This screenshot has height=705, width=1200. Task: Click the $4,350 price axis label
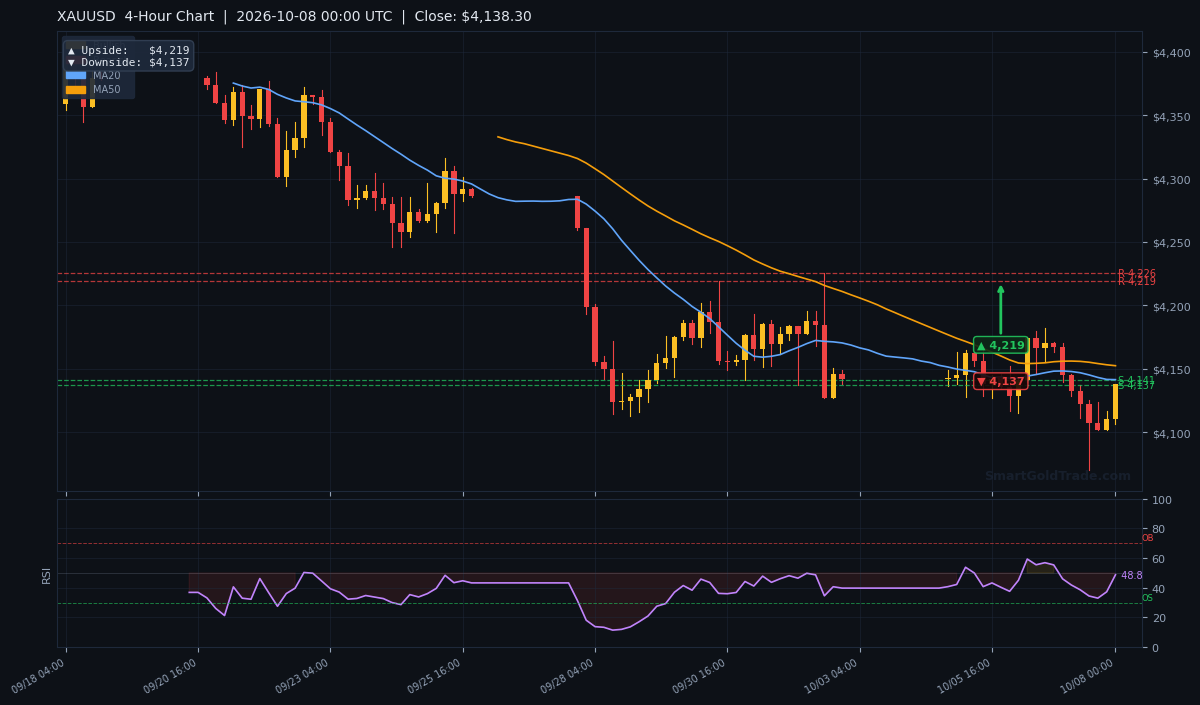click(1172, 117)
